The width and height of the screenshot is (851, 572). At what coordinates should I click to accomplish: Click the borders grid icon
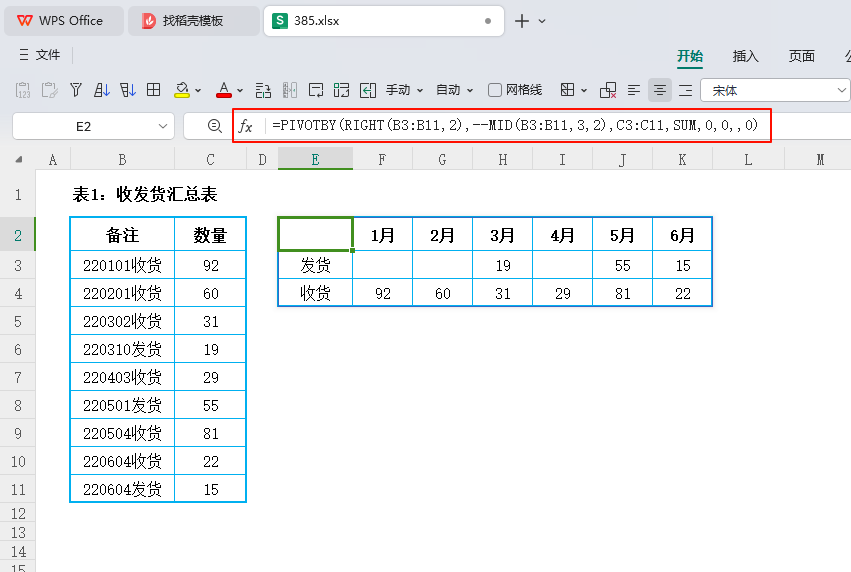coord(567,90)
